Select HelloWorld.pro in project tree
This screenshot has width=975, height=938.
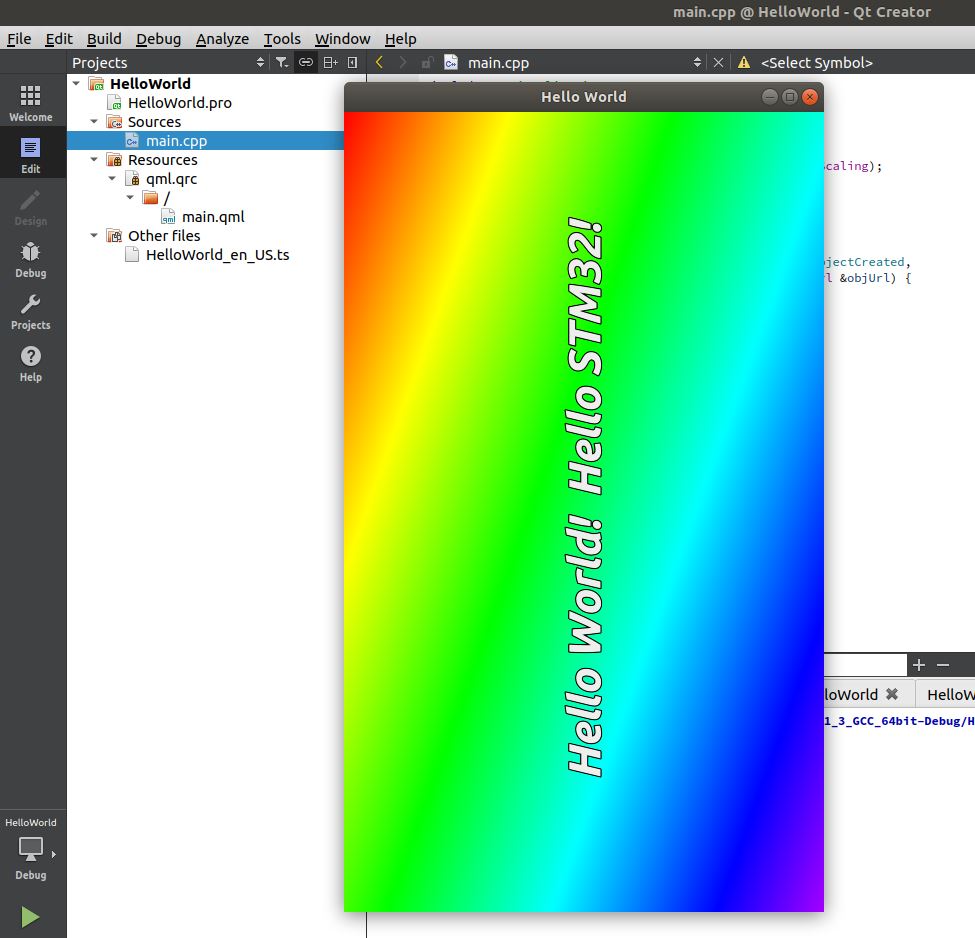tap(179, 103)
